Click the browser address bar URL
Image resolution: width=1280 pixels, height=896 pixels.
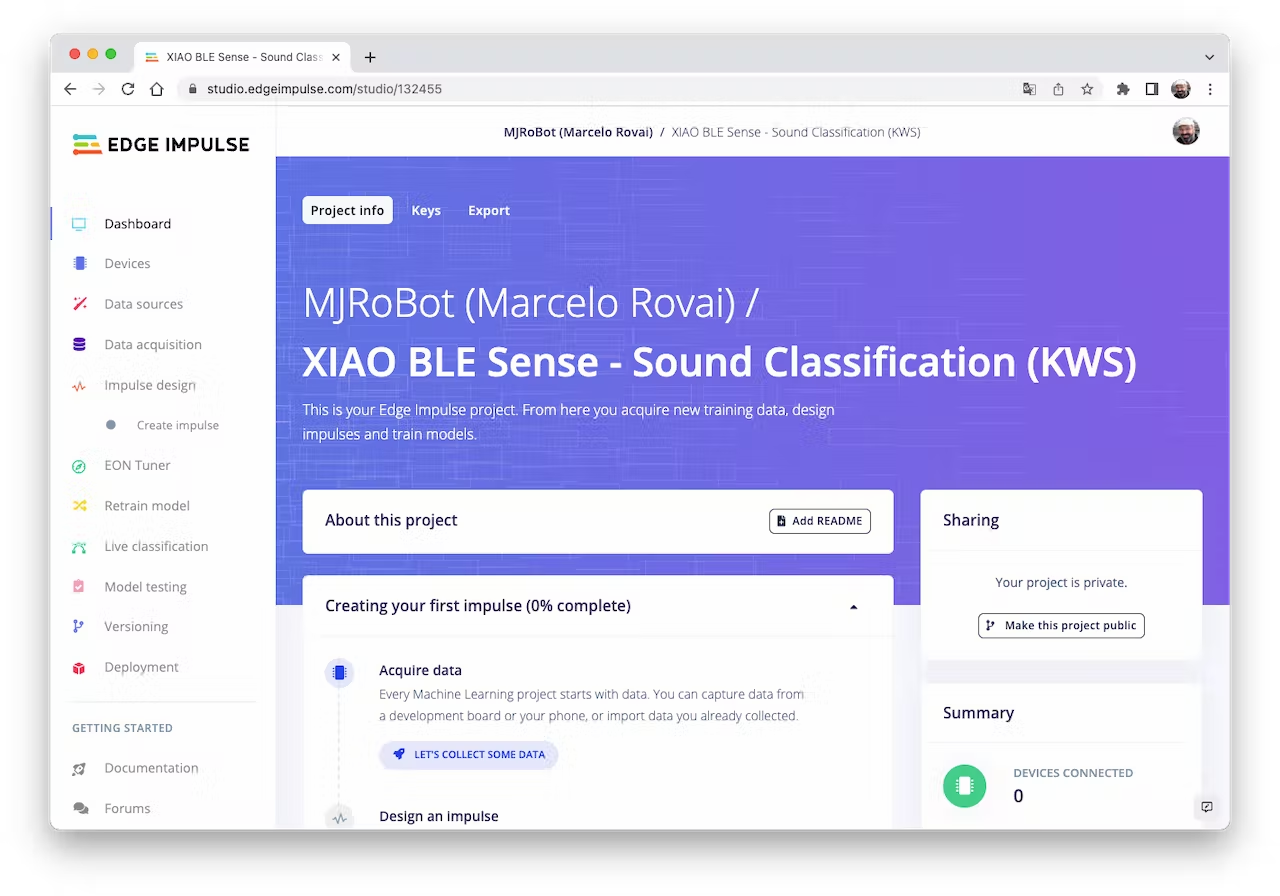[x=324, y=89]
